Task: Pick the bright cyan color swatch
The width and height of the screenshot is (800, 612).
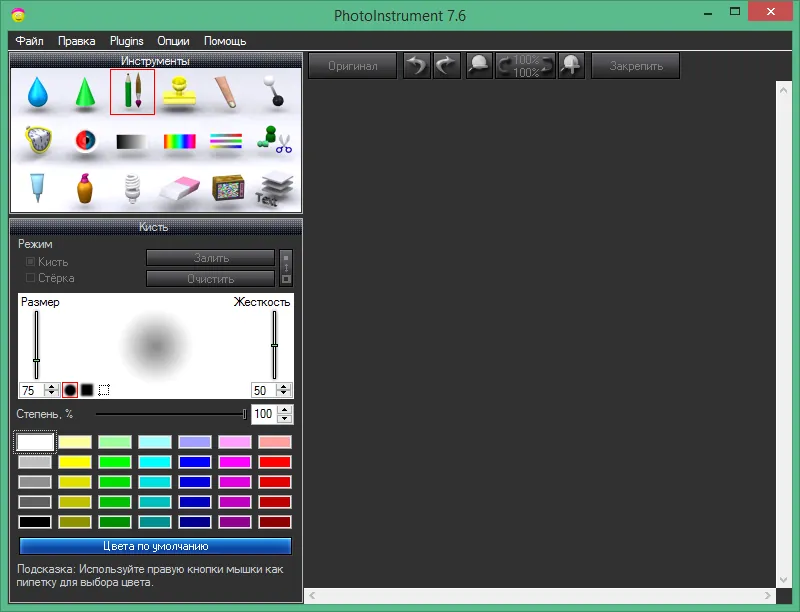Action: click(155, 462)
